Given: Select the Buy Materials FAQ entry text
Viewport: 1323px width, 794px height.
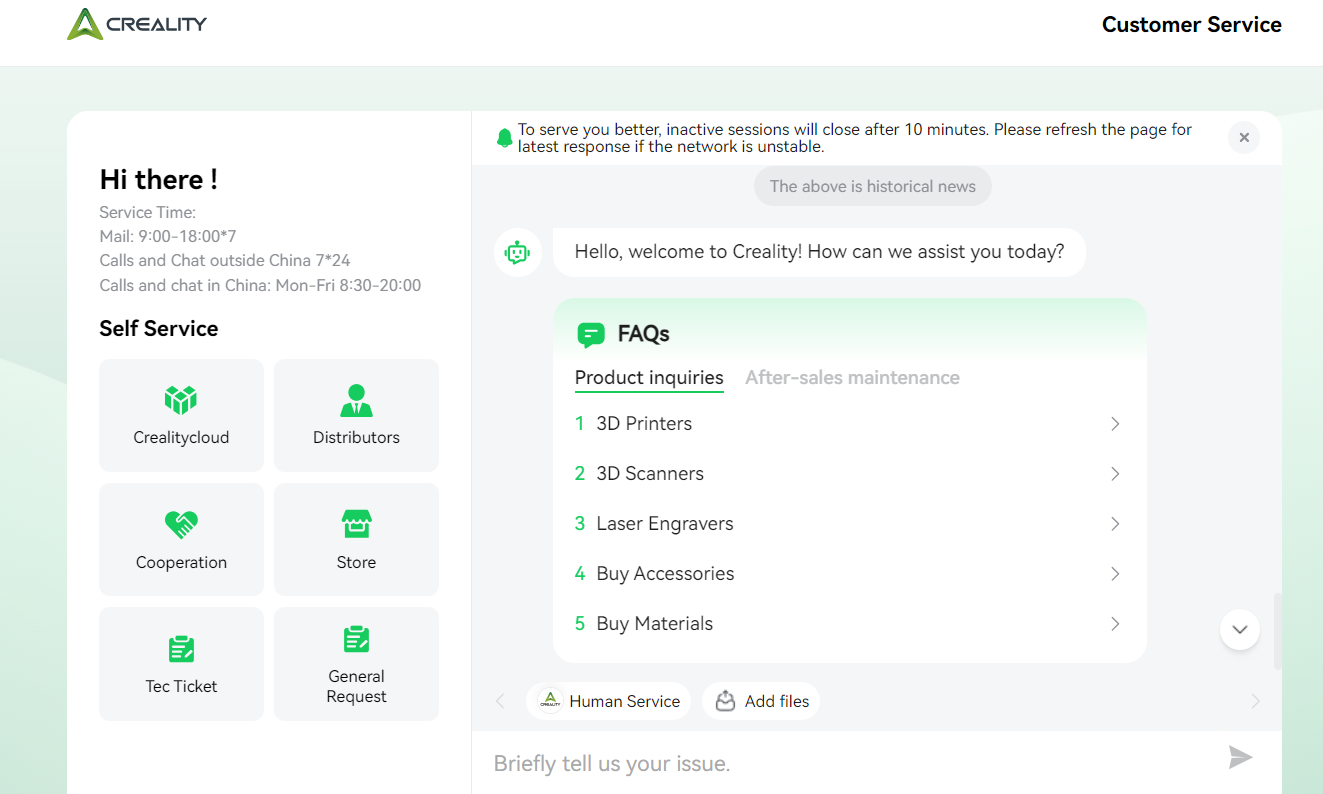Looking at the screenshot, I should pyautogui.click(x=655, y=624).
